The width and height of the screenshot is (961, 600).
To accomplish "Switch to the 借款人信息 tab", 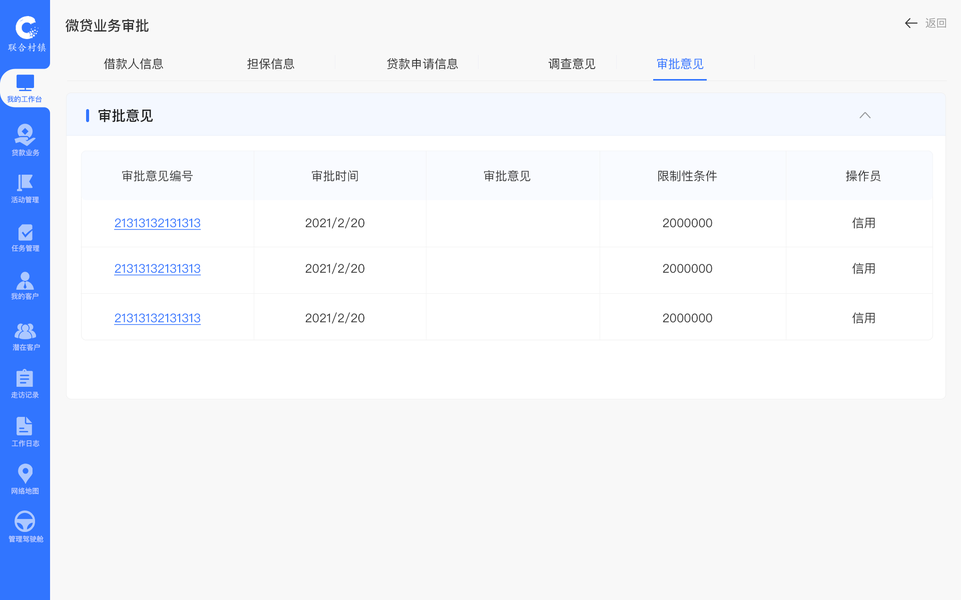I will (134, 64).
